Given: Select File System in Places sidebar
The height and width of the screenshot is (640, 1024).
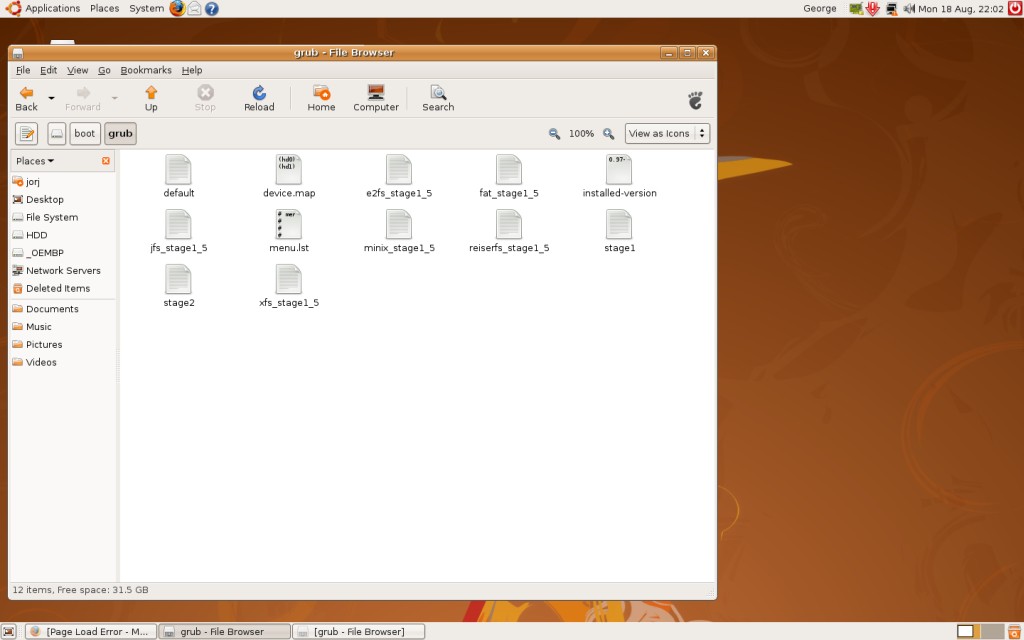Looking at the screenshot, I should point(51,217).
